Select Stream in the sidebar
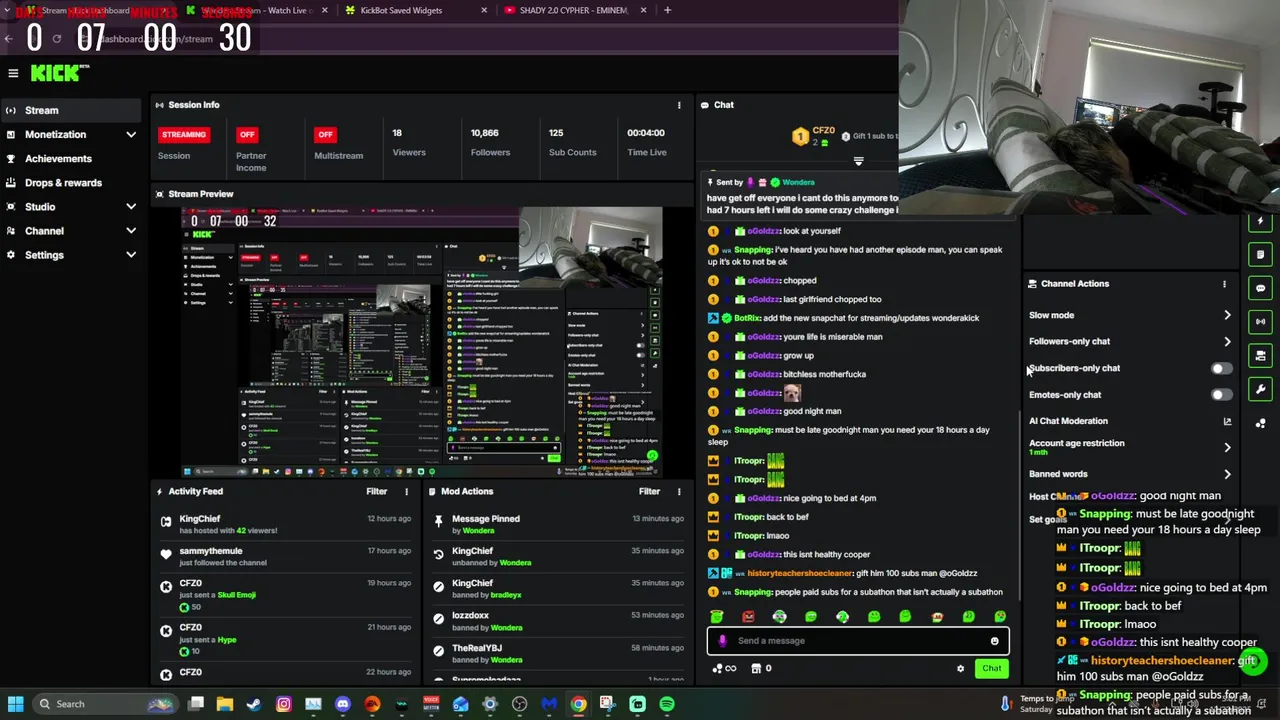 (x=70, y=111)
